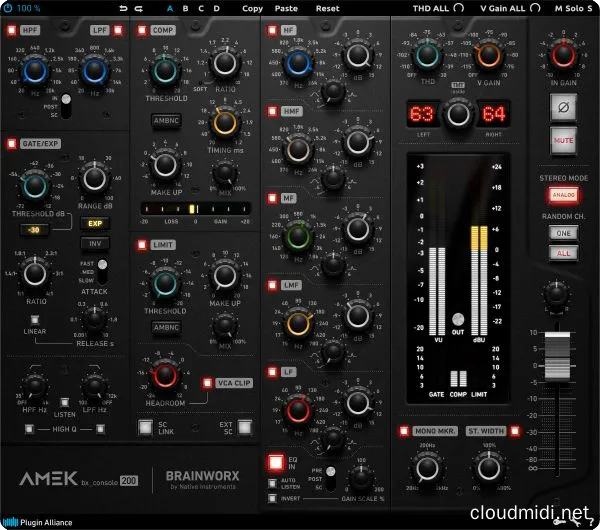Select preset slot D

click(216, 8)
